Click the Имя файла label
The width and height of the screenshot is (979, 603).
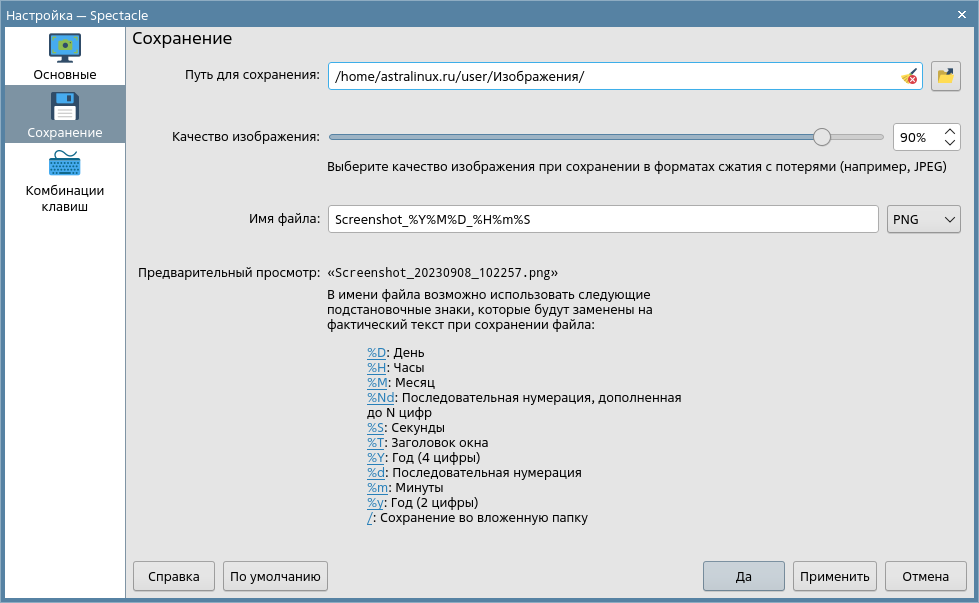[x=284, y=219]
